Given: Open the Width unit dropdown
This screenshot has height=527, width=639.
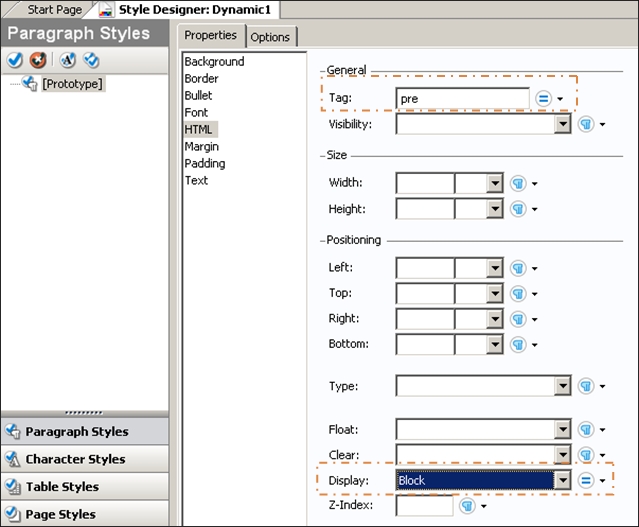Looking at the screenshot, I should [494, 183].
